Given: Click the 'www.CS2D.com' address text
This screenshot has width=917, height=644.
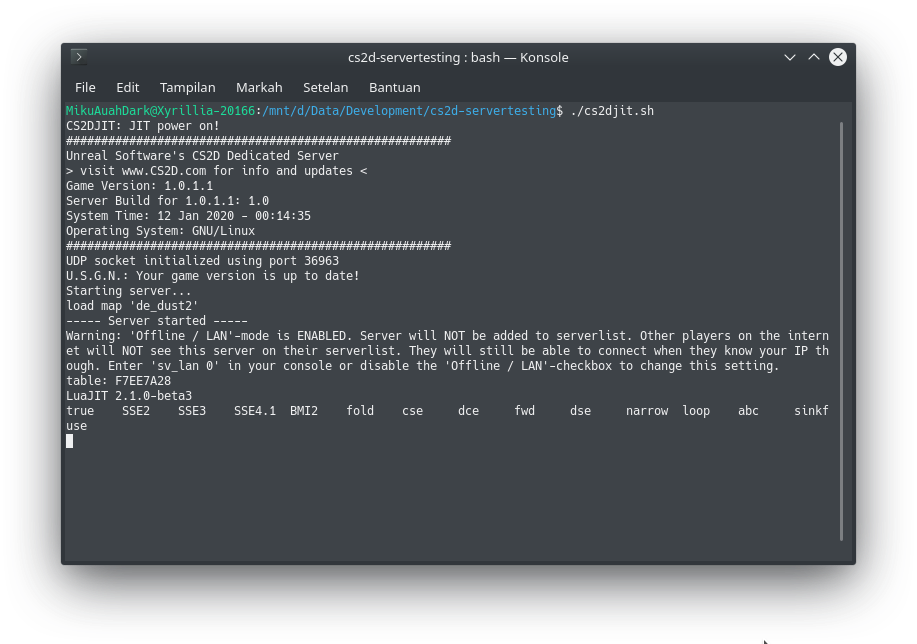Looking at the screenshot, I should pos(164,171).
